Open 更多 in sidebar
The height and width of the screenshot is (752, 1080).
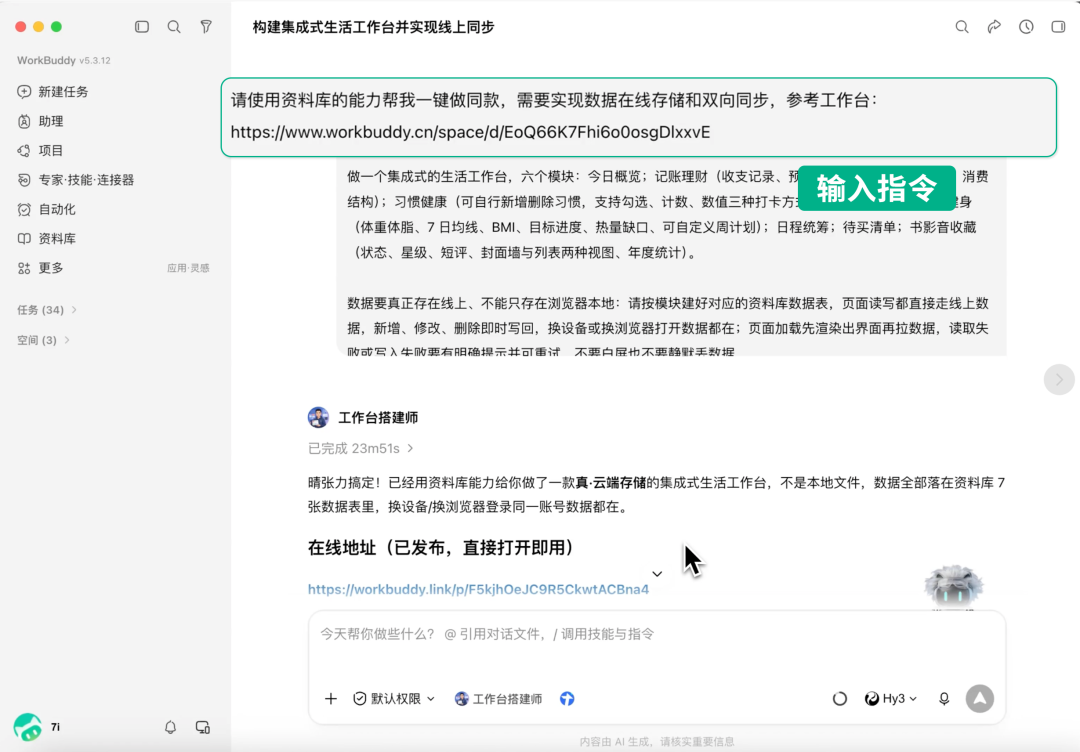(41, 268)
